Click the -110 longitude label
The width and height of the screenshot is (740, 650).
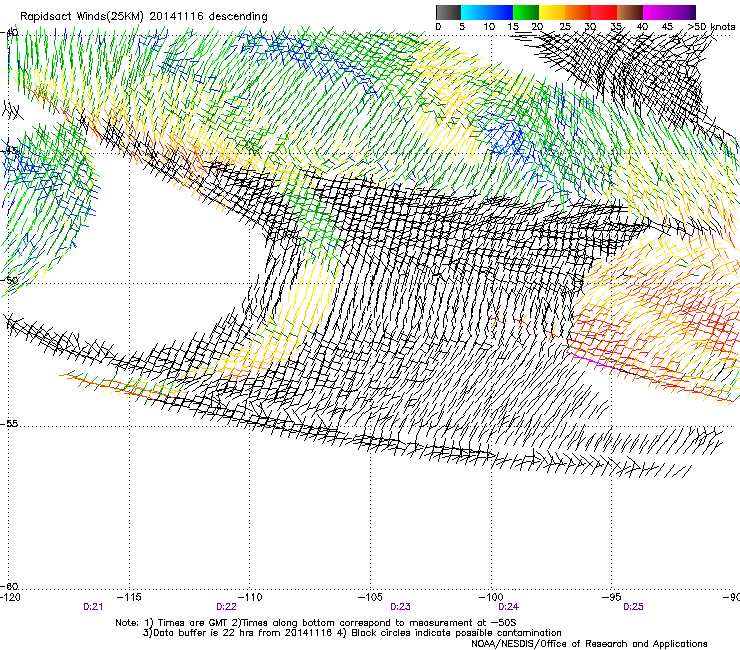pyautogui.click(x=250, y=597)
